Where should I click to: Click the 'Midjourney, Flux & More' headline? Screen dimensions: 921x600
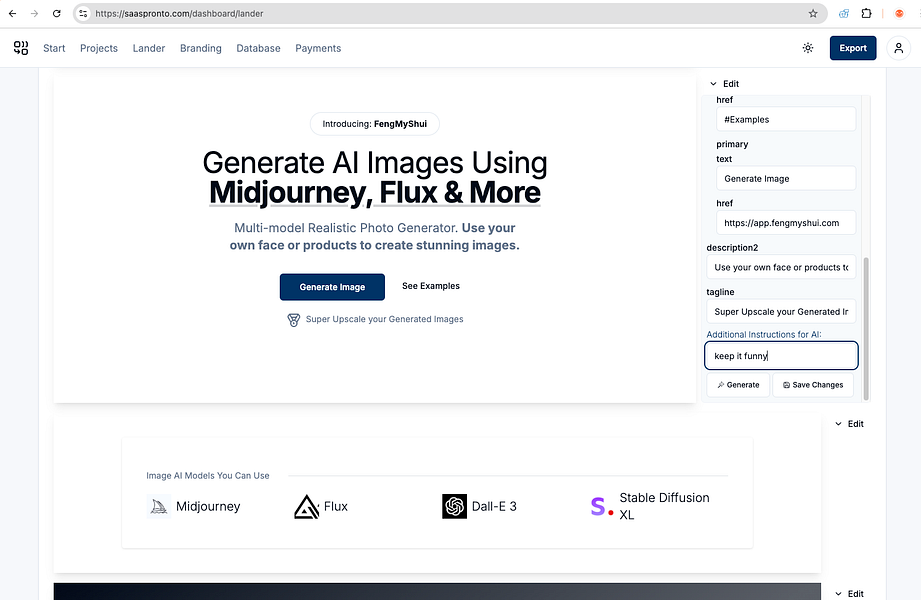coord(375,193)
